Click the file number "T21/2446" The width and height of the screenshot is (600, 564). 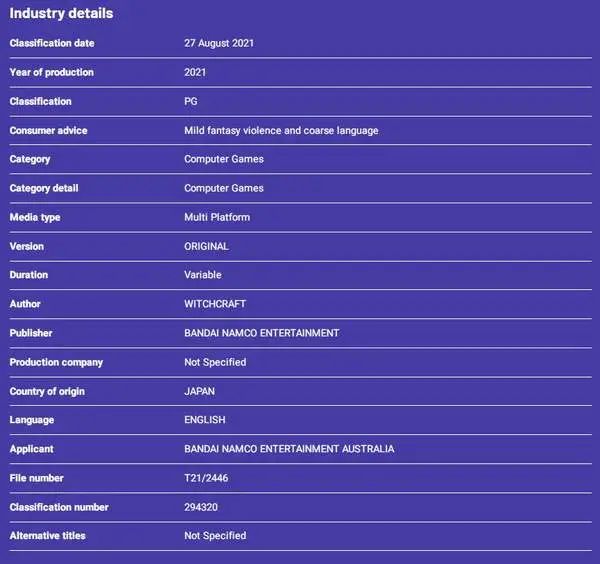pos(207,478)
